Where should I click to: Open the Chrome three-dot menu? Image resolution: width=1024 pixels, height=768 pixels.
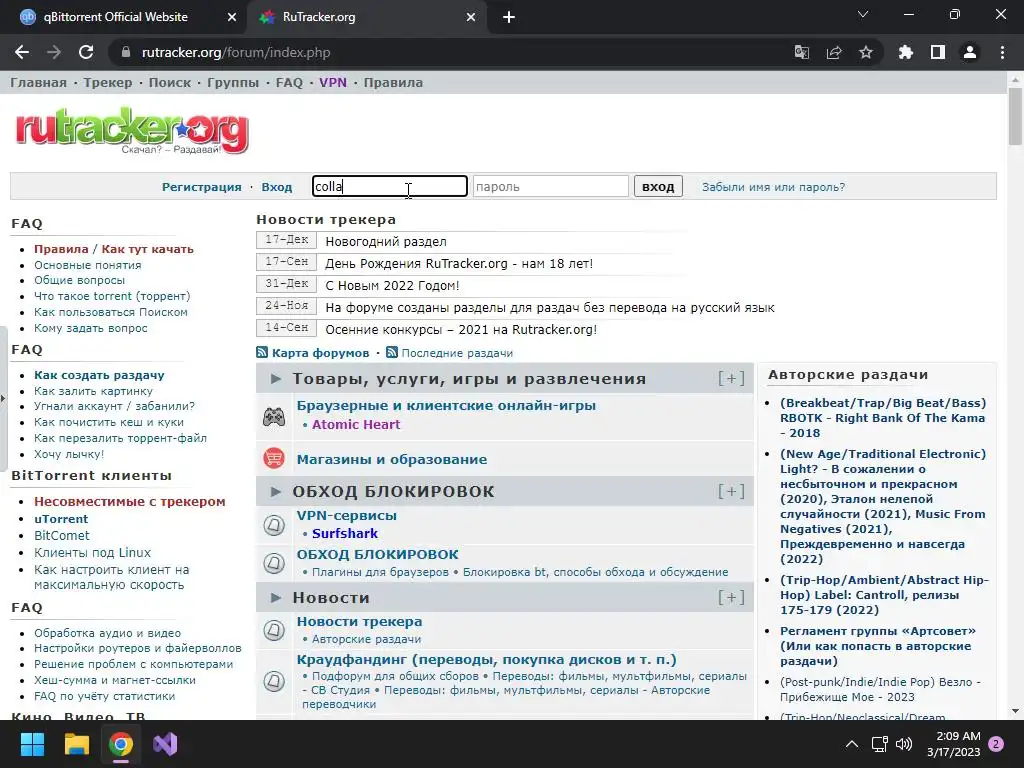[x=1002, y=52]
